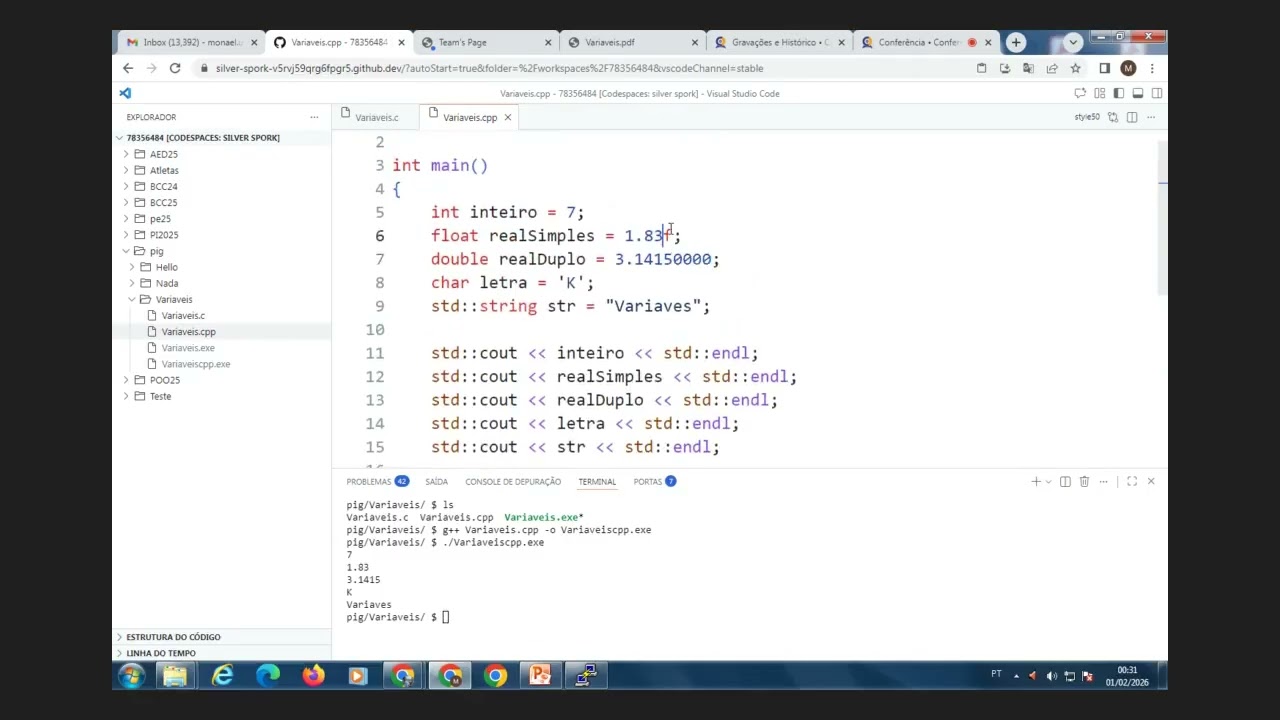Screen dimensions: 1280x720
Task: Open editor more actions ellipsis
Action: pos(1151,117)
